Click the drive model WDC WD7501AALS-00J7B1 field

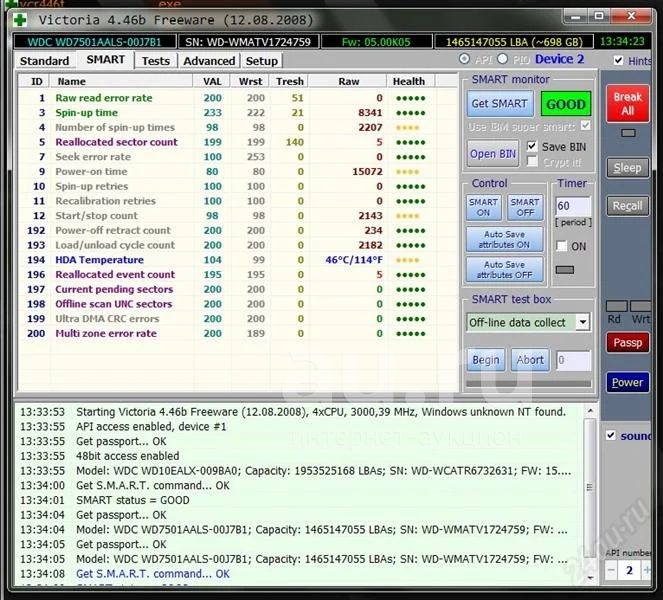tap(94, 42)
